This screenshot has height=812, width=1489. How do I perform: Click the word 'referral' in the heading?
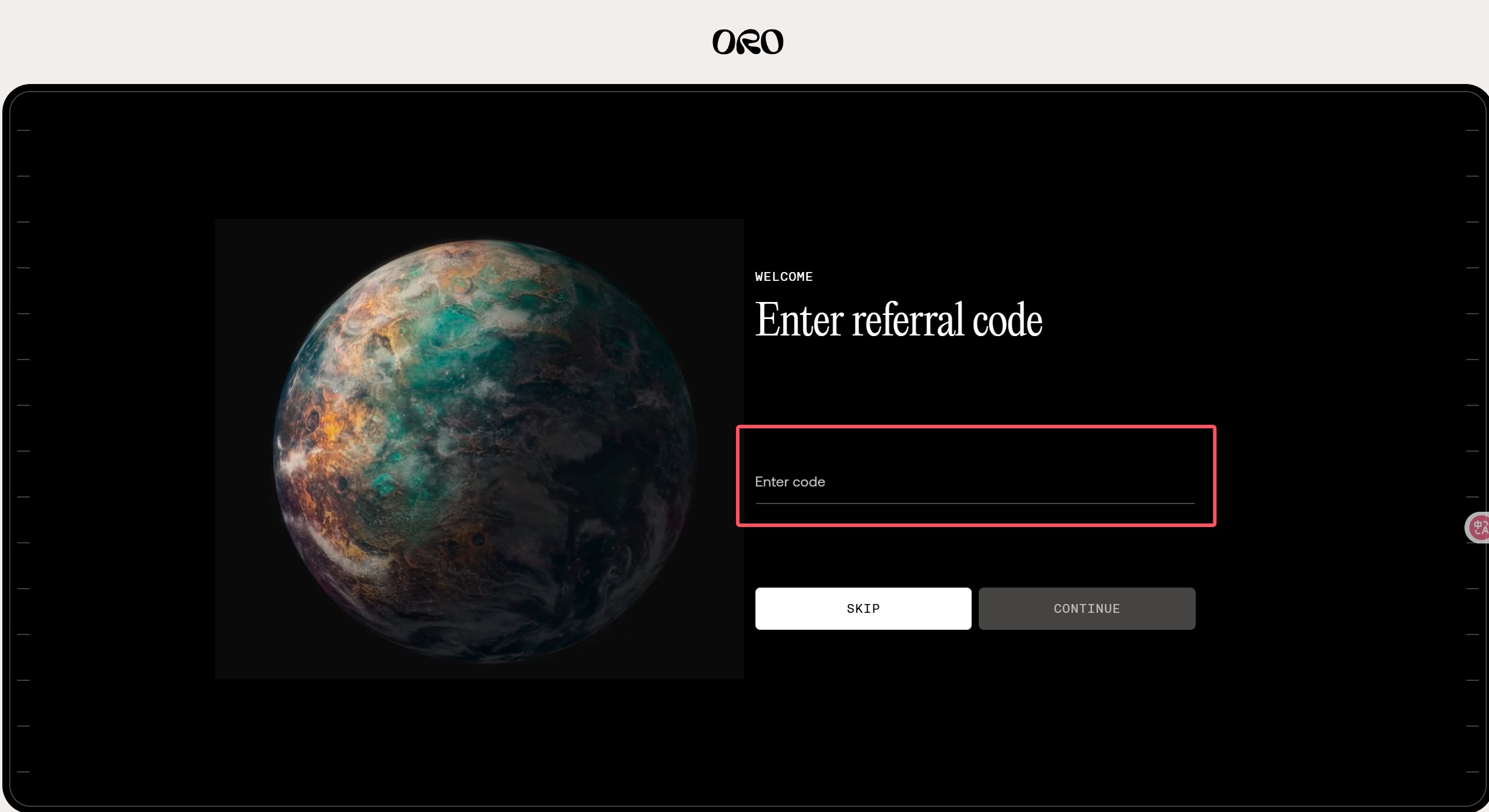coord(908,320)
